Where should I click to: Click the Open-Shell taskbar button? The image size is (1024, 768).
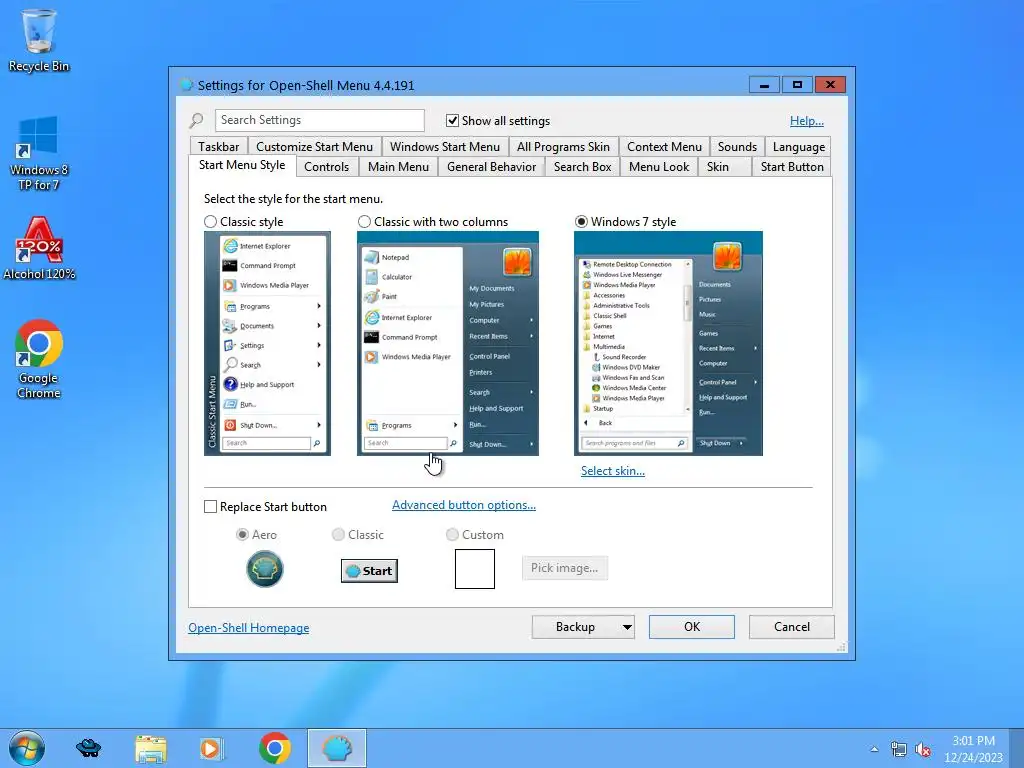pyautogui.click(x=337, y=748)
